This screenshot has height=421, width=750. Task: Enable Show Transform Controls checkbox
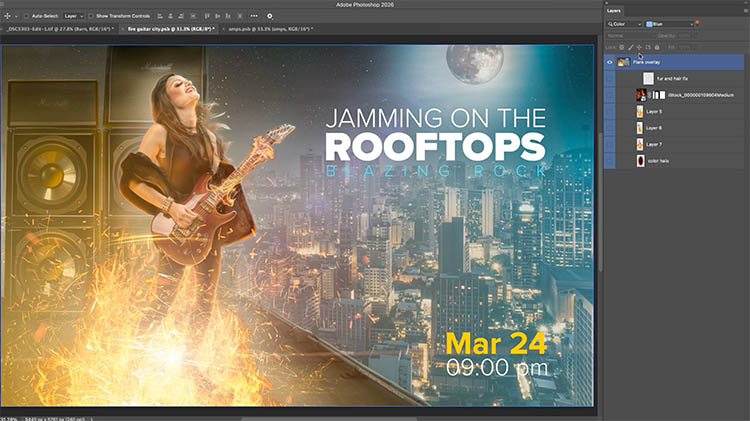point(90,16)
